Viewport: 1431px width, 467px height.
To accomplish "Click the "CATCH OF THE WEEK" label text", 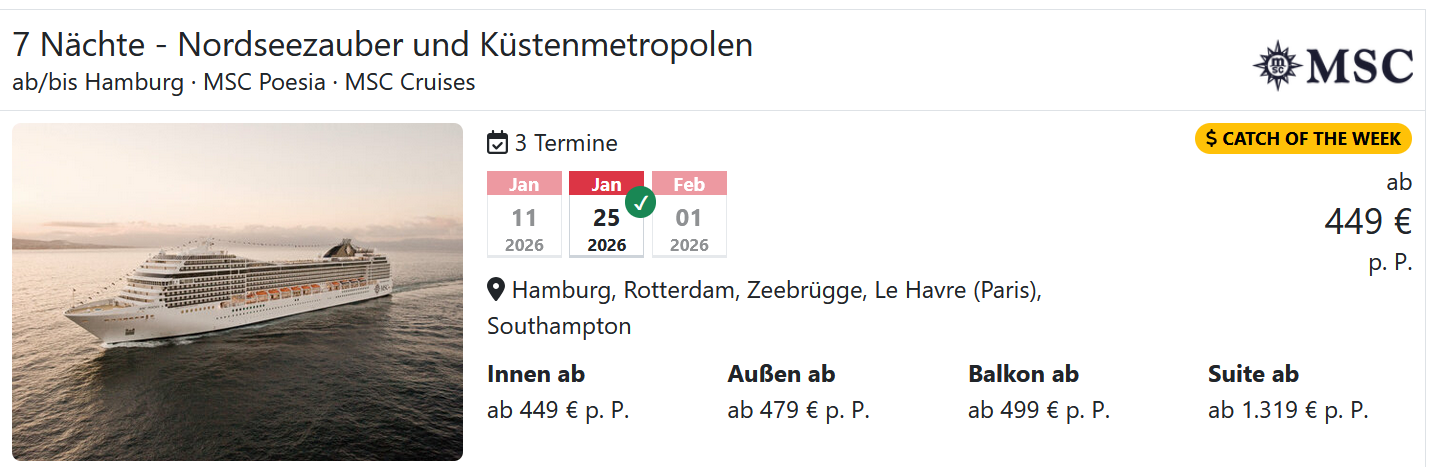I will click(x=1311, y=139).
